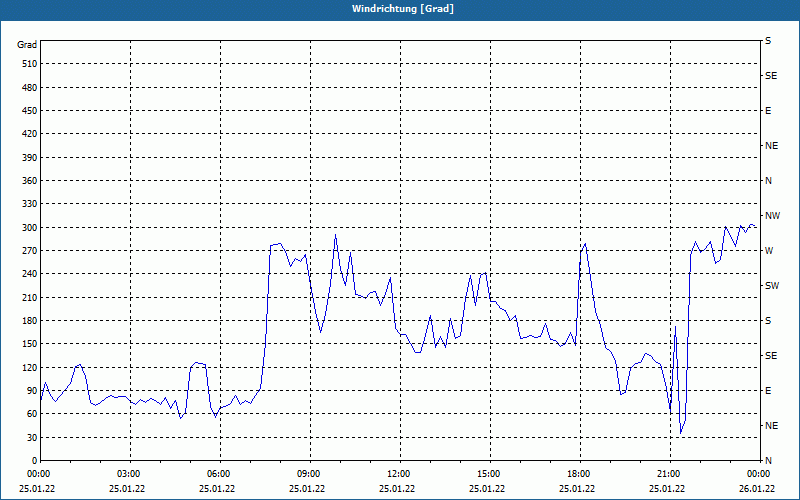Select the 300 value on the degree axis

tap(30, 228)
